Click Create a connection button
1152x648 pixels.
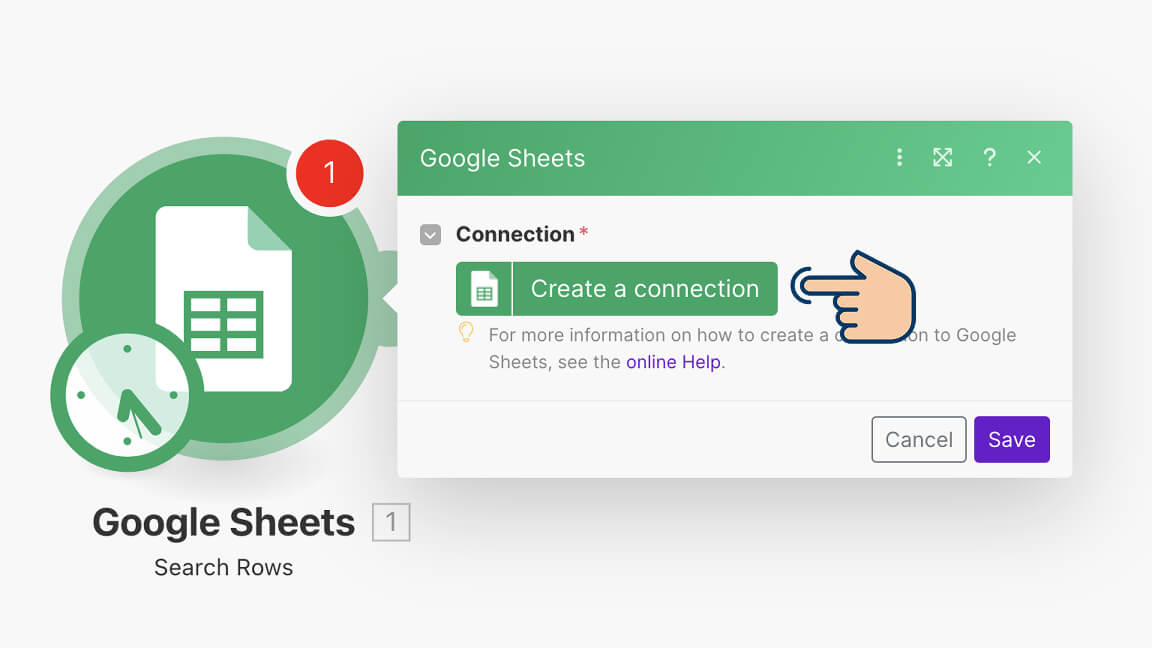[x=616, y=289]
